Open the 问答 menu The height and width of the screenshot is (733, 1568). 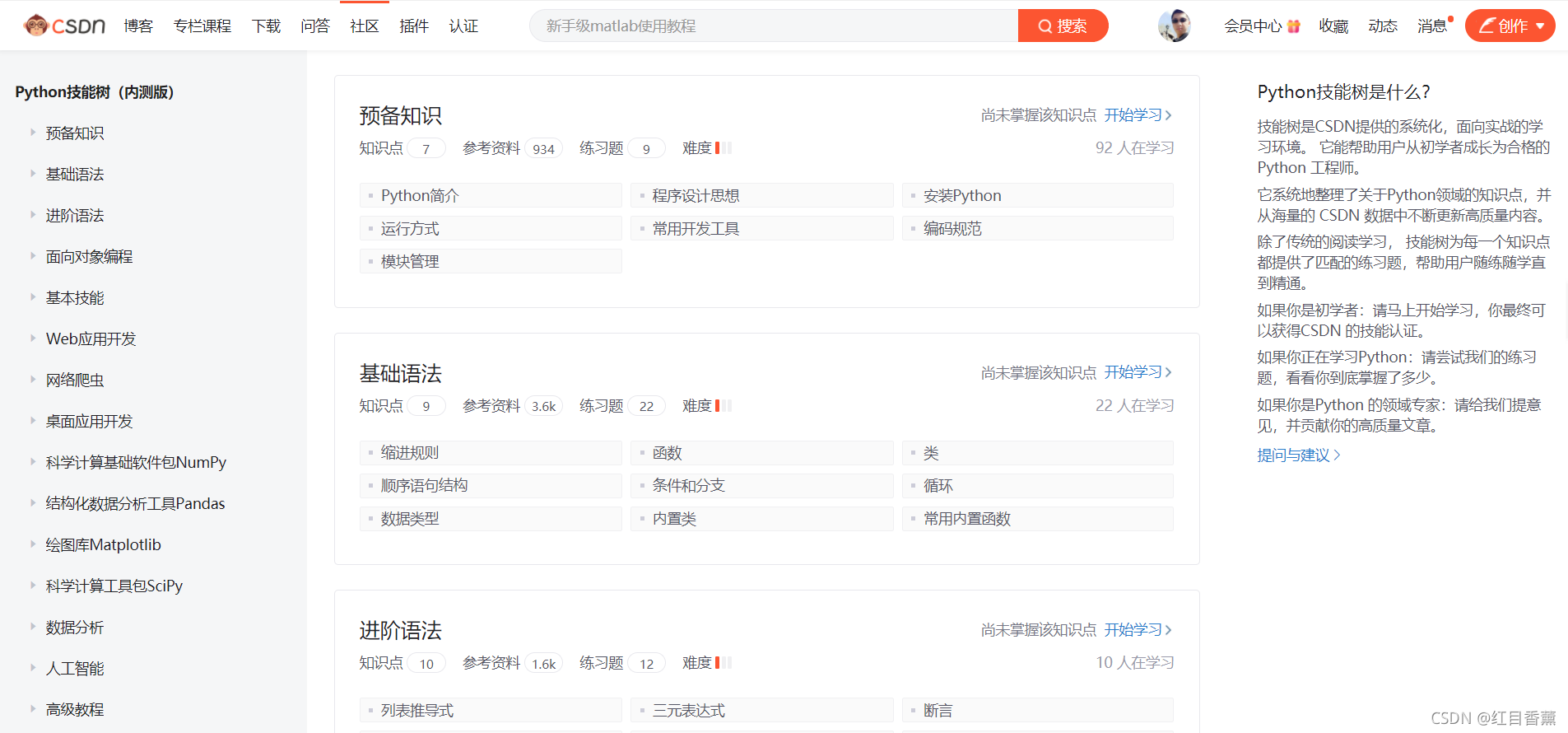pos(315,26)
